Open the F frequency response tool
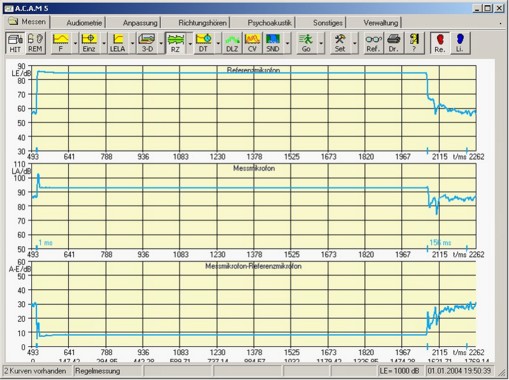The width and height of the screenshot is (509, 380). tap(61, 43)
